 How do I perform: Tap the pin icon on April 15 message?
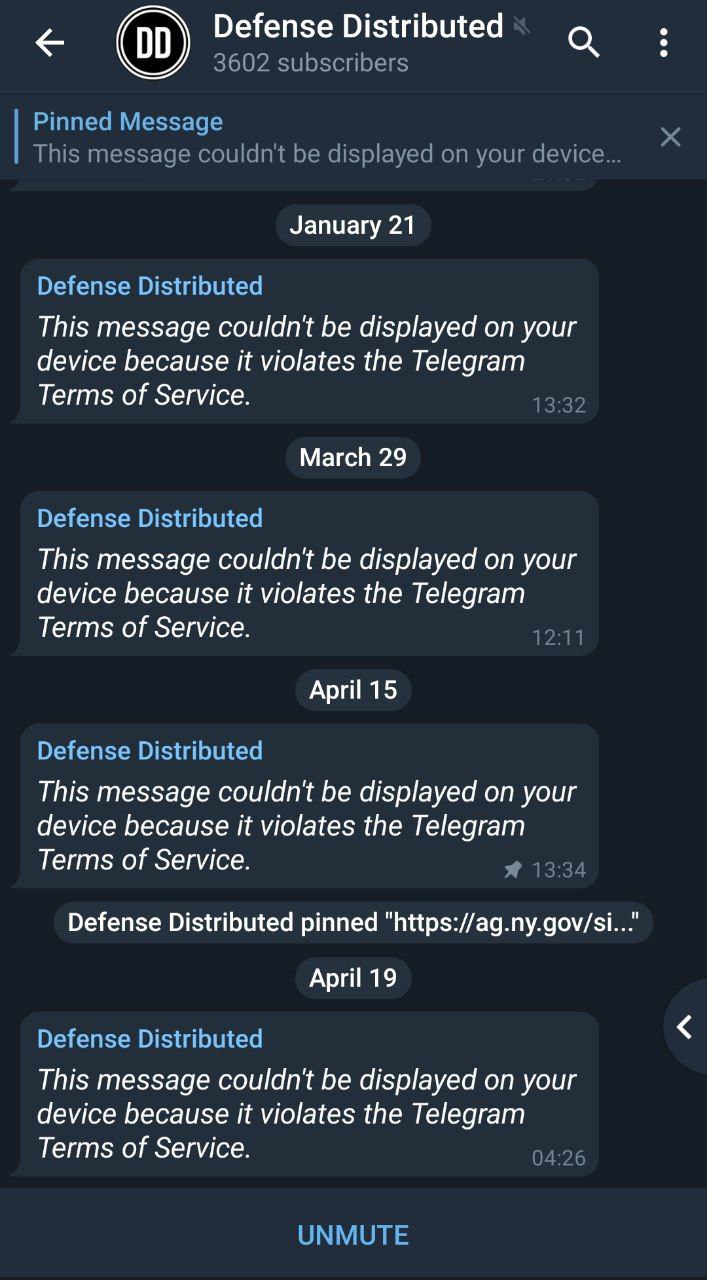point(513,870)
